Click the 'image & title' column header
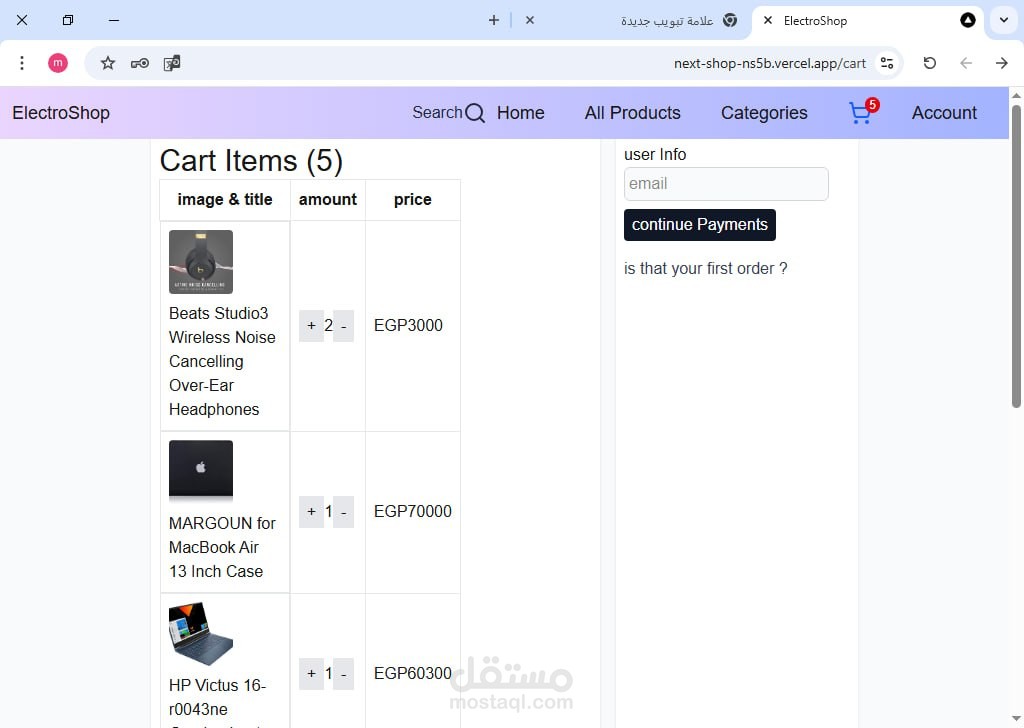Image resolution: width=1024 pixels, height=728 pixels. tap(225, 200)
